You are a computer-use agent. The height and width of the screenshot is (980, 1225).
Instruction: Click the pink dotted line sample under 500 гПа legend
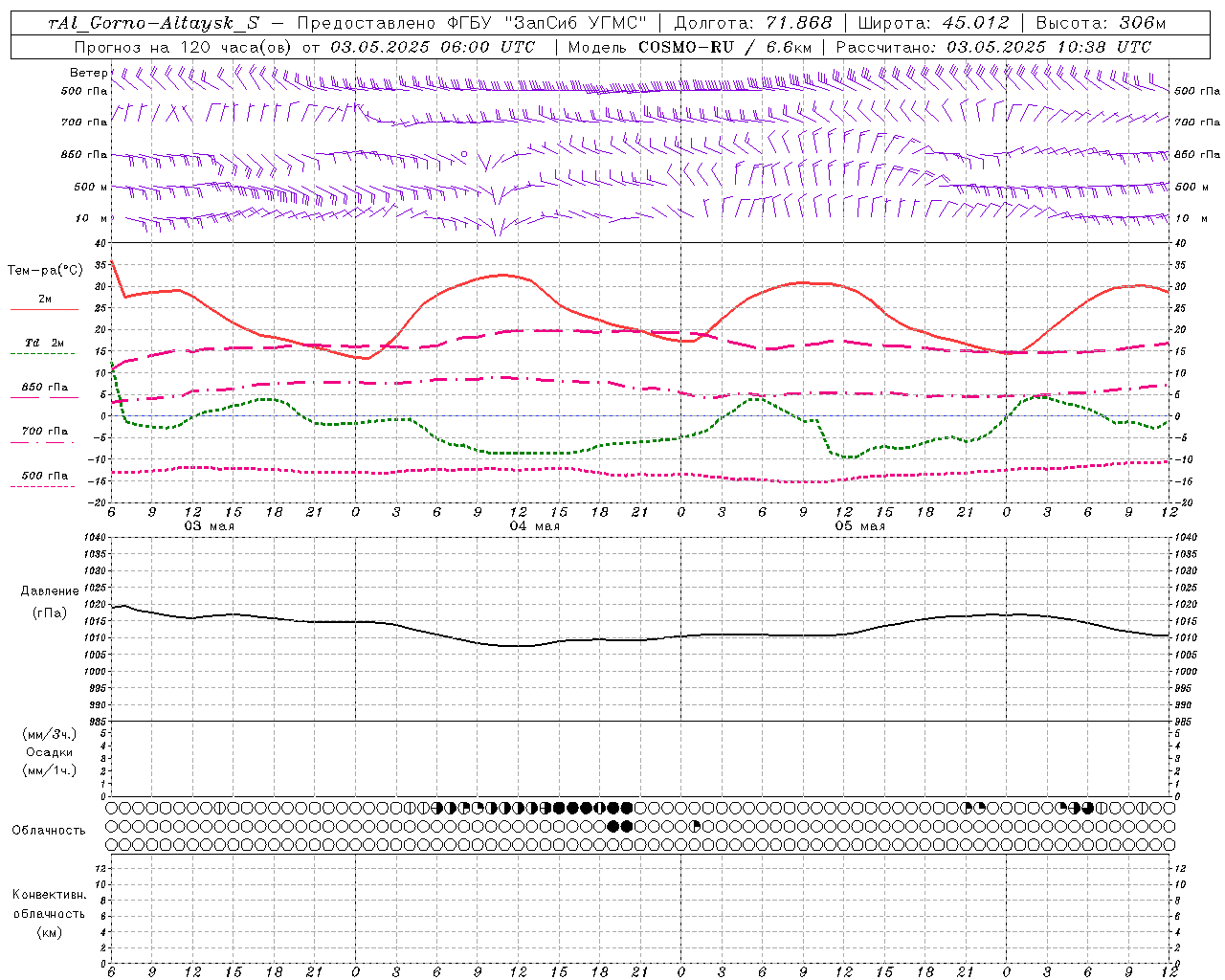(44, 486)
